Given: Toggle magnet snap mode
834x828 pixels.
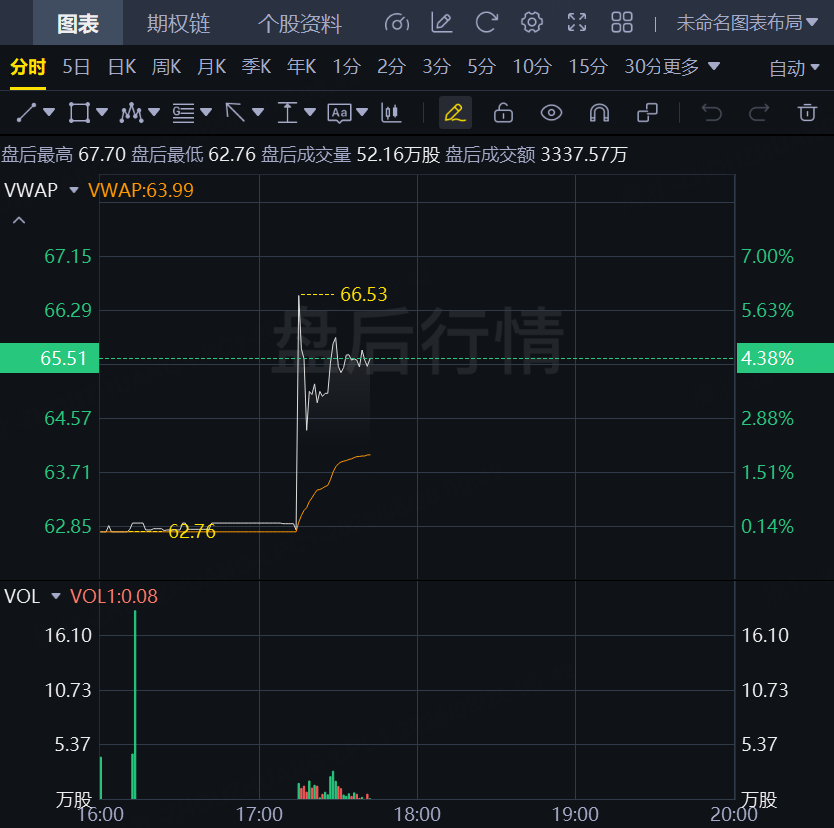Looking at the screenshot, I should pyautogui.click(x=599, y=113).
